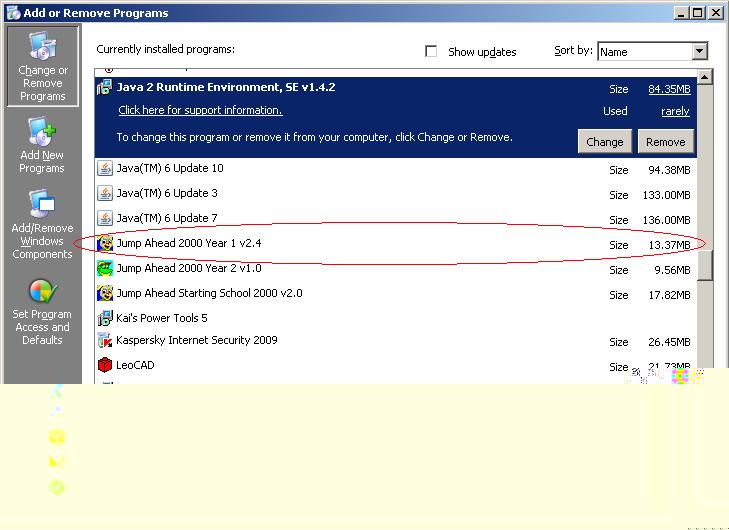Open 'Click here for support information' link

(200, 110)
